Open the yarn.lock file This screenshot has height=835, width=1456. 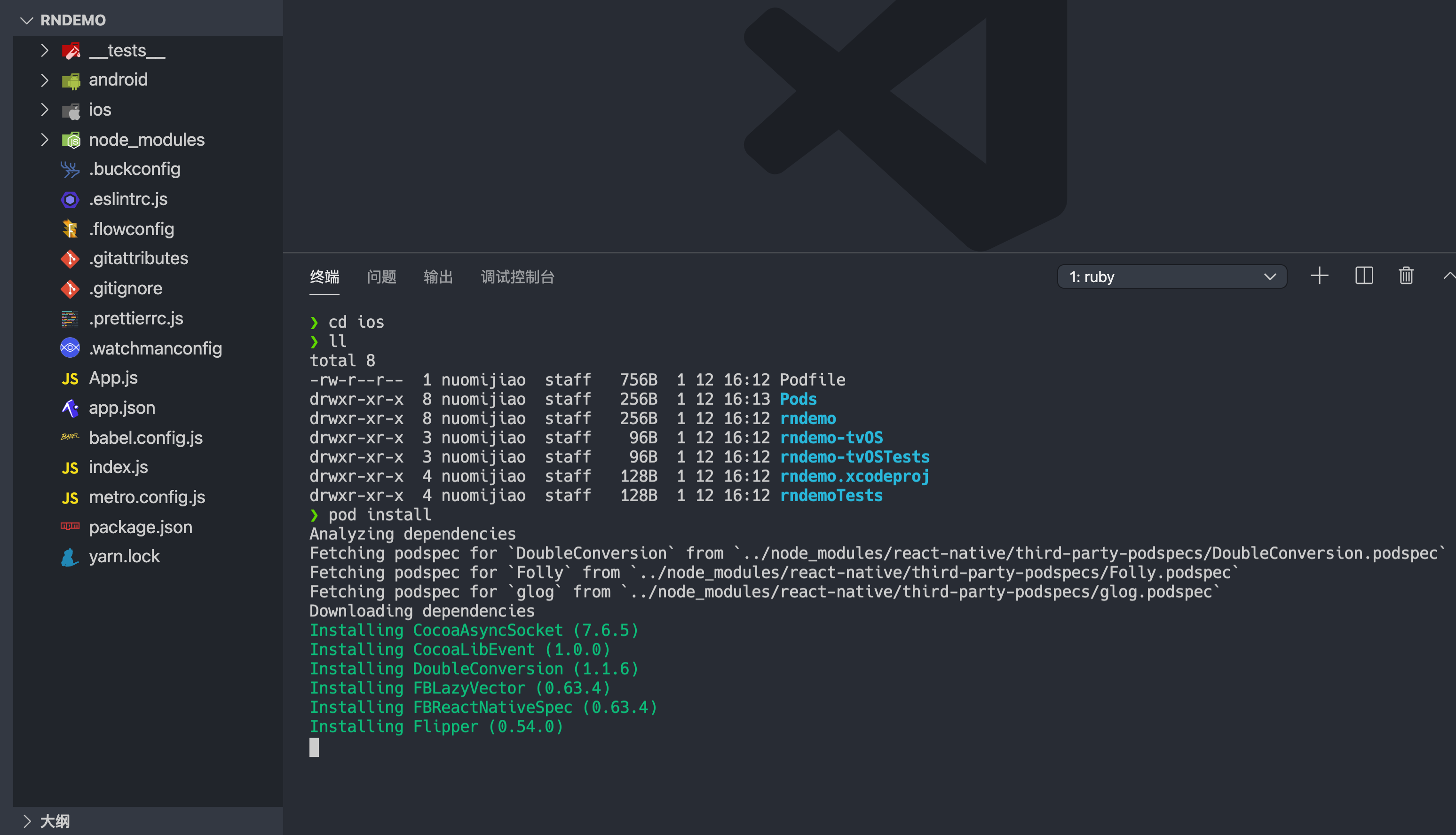125,557
